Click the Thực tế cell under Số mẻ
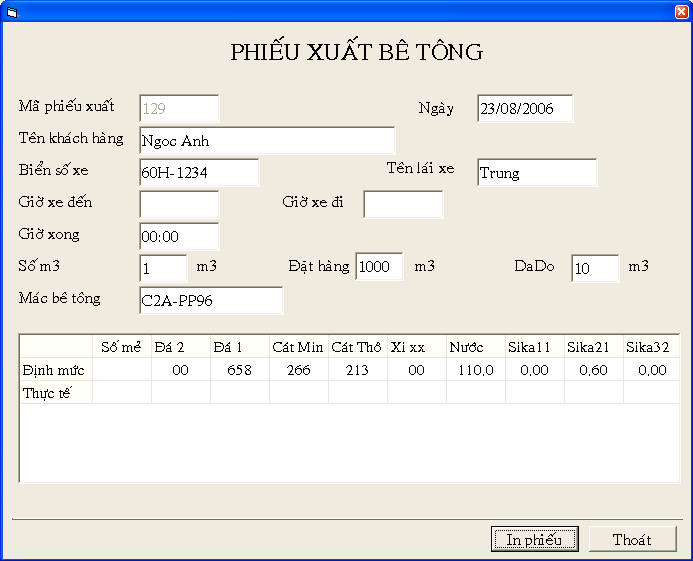Viewport: 693px width, 561px height. (122, 393)
